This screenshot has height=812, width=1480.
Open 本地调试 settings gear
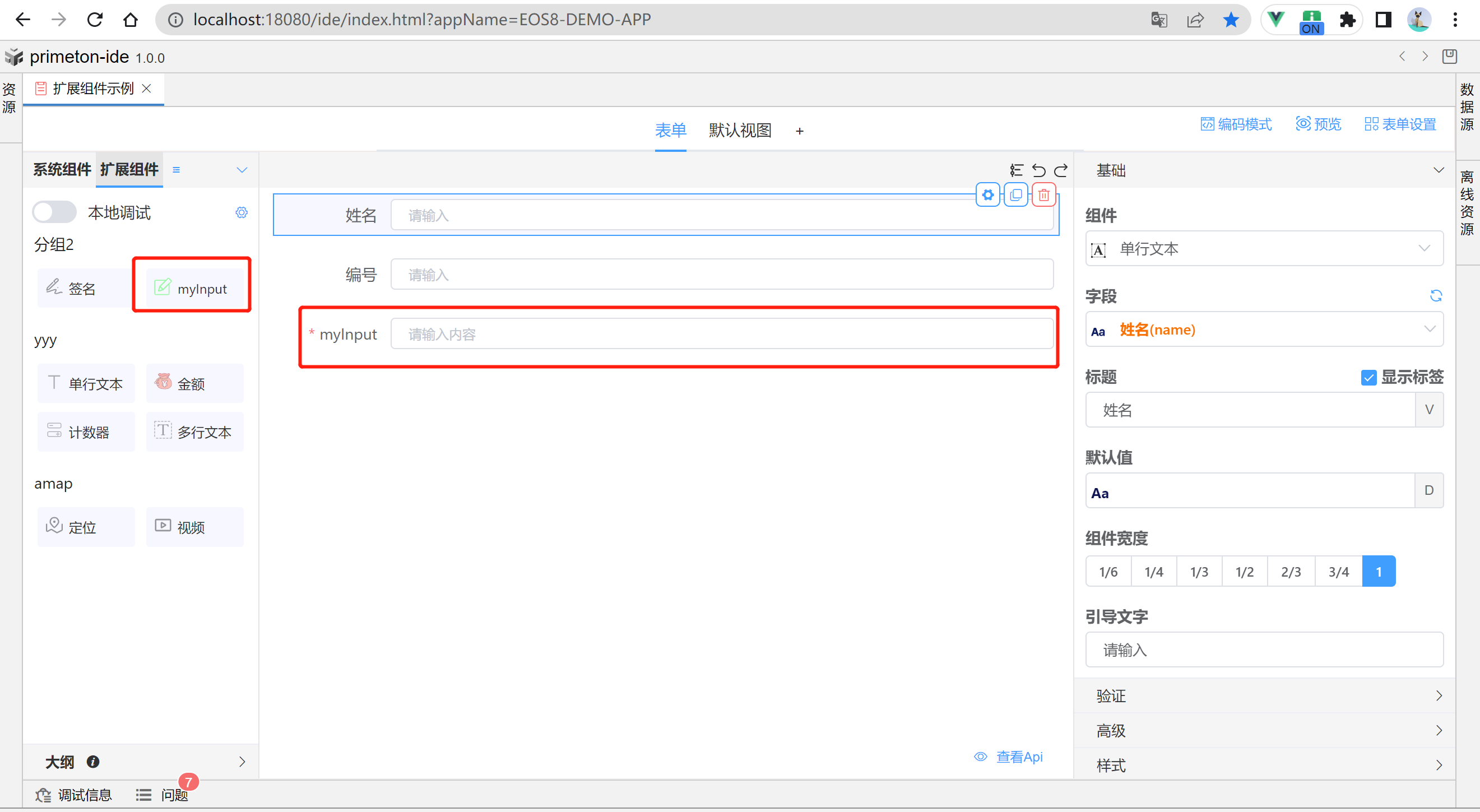click(242, 212)
